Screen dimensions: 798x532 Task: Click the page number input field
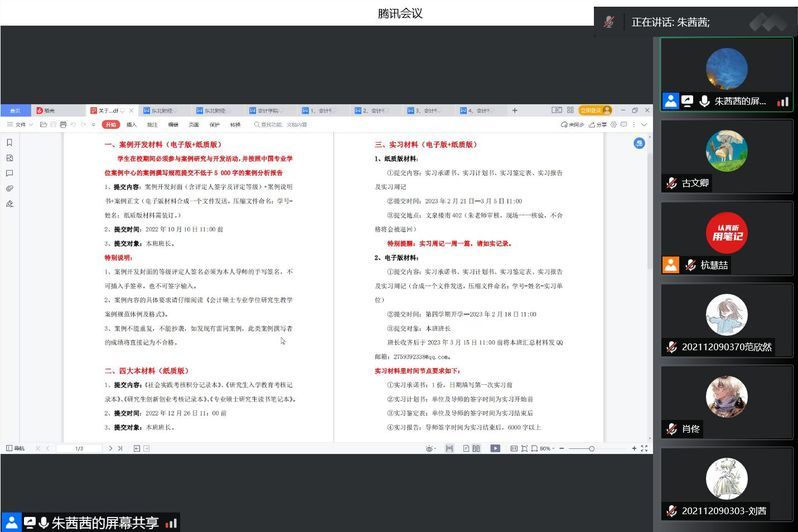click(x=80, y=449)
